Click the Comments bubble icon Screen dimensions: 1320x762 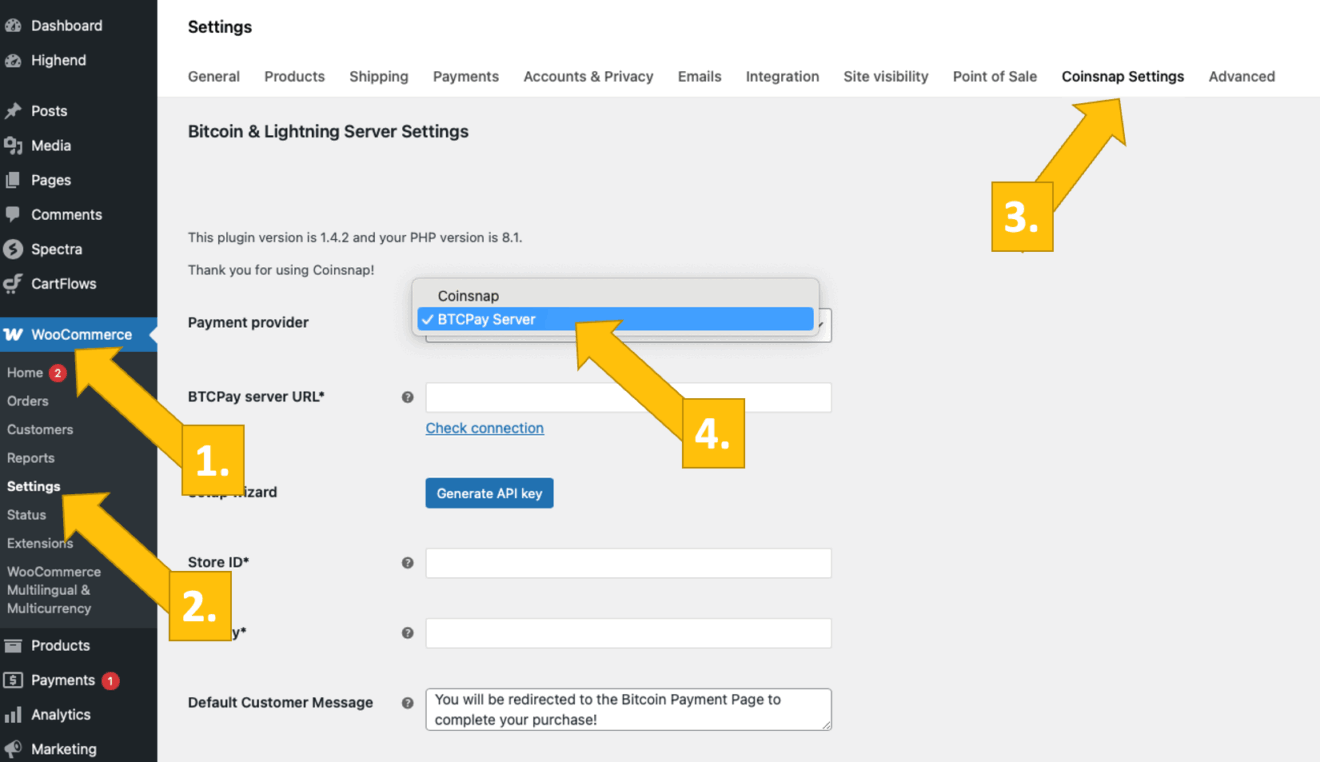click(13, 215)
